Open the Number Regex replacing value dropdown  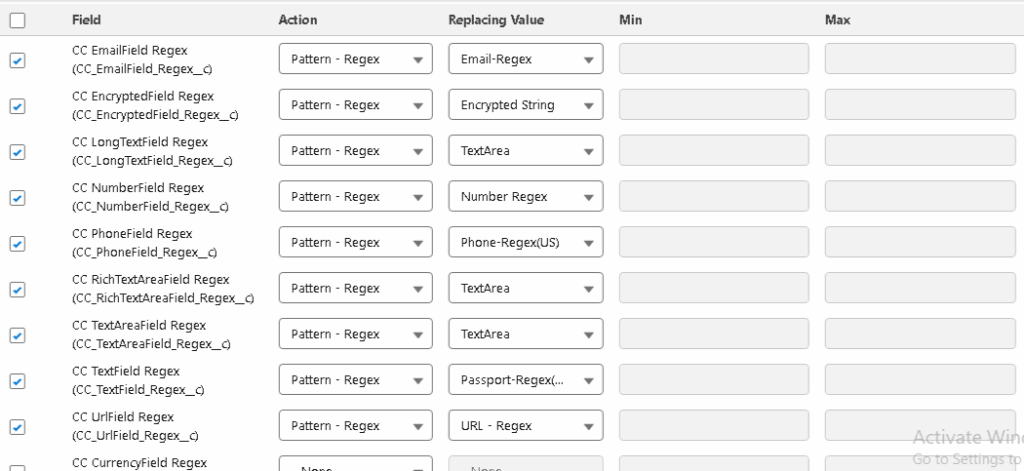[x=525, y=197]
